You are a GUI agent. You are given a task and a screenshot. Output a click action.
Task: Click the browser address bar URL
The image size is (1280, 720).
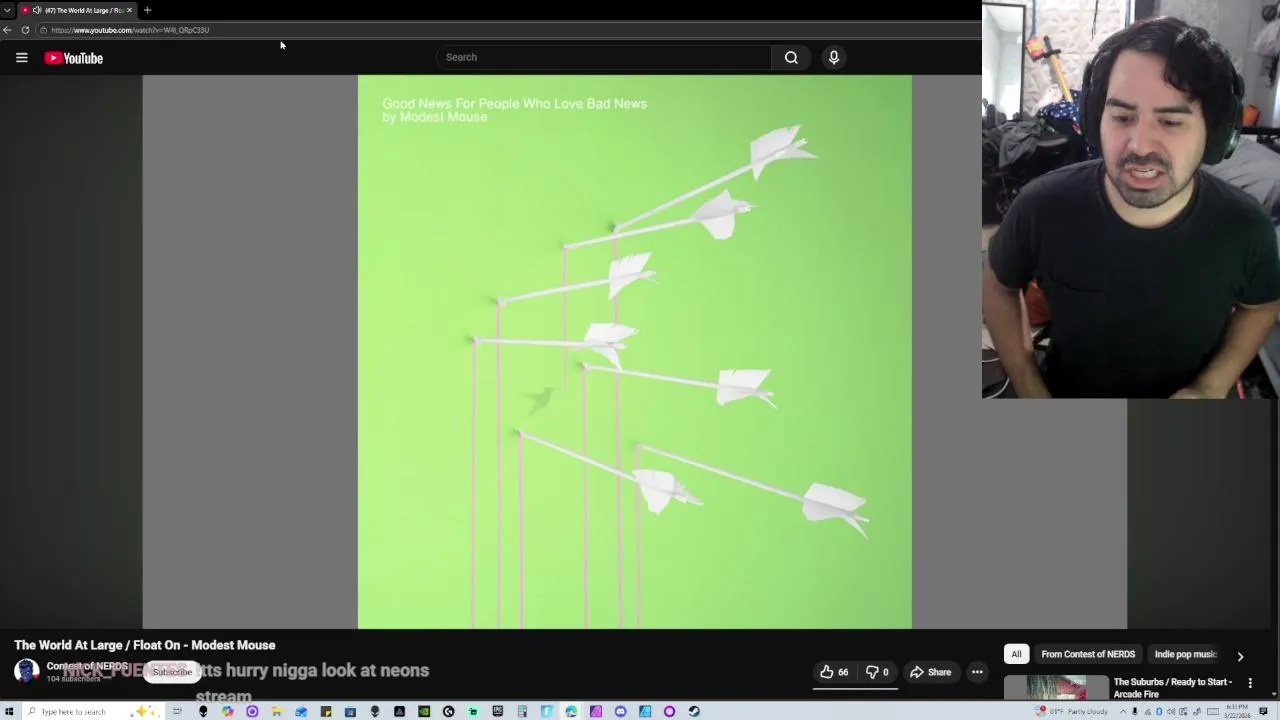click(x=130, y=30)
